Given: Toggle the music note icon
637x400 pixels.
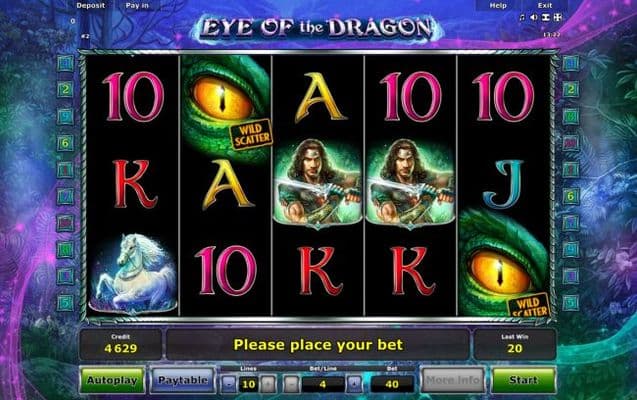Looking at the screenshot, I should click(x=522, y=17).
